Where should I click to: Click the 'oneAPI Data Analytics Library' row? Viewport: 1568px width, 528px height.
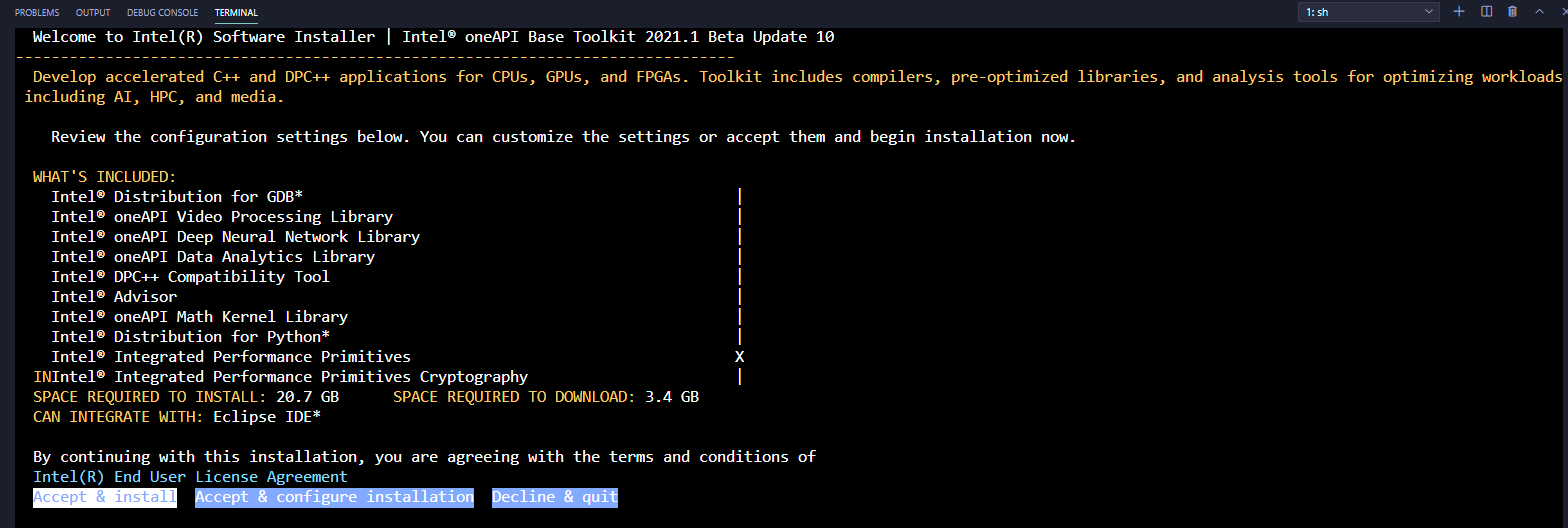tap(213, 257)
